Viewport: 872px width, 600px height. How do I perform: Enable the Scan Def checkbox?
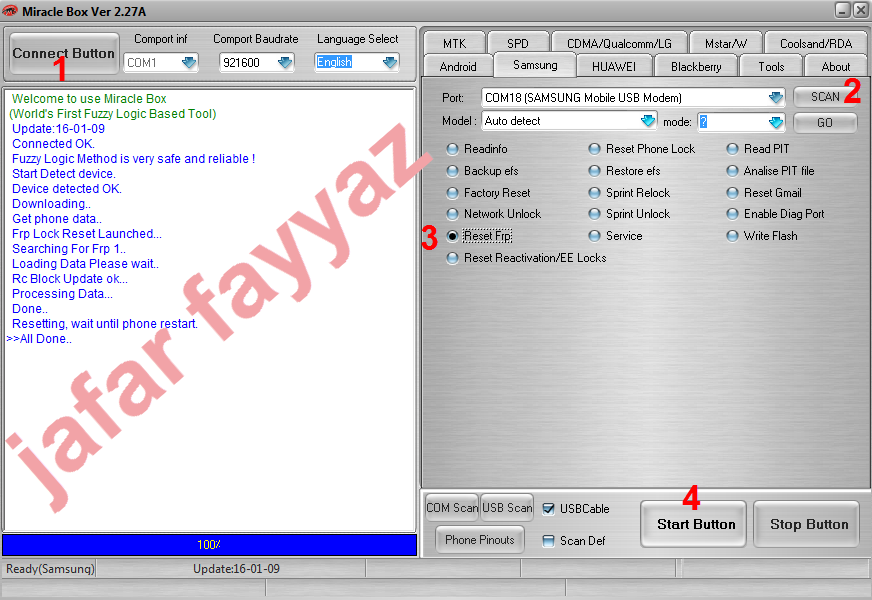point(548,541)
